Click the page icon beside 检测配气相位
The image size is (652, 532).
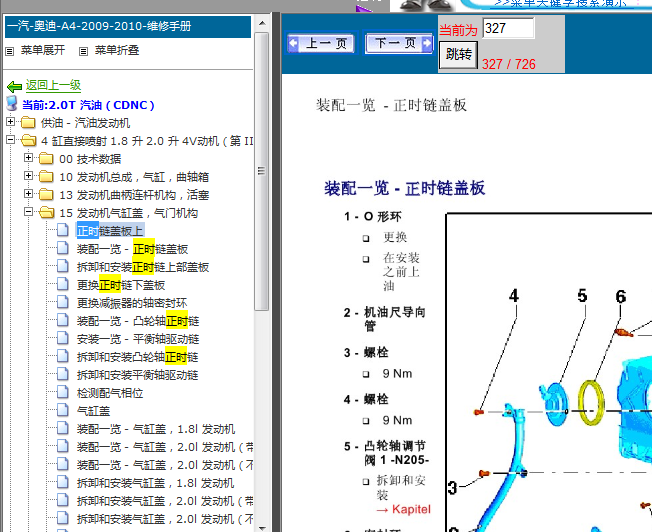click(x=63, y=392)
